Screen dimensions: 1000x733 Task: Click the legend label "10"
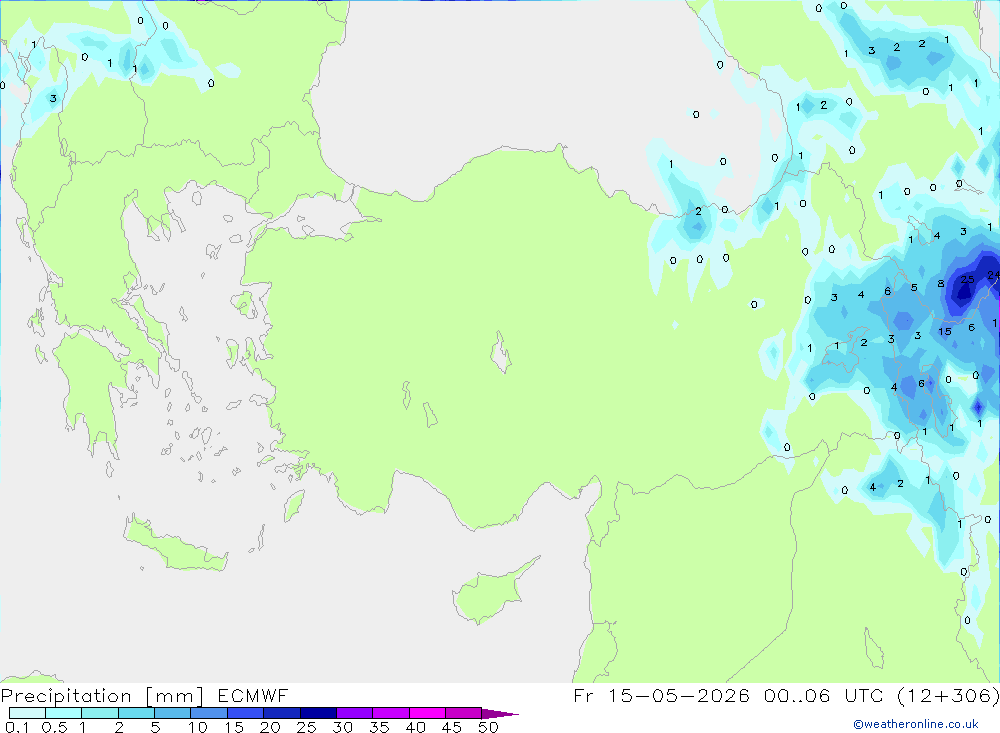coord(198,727)
